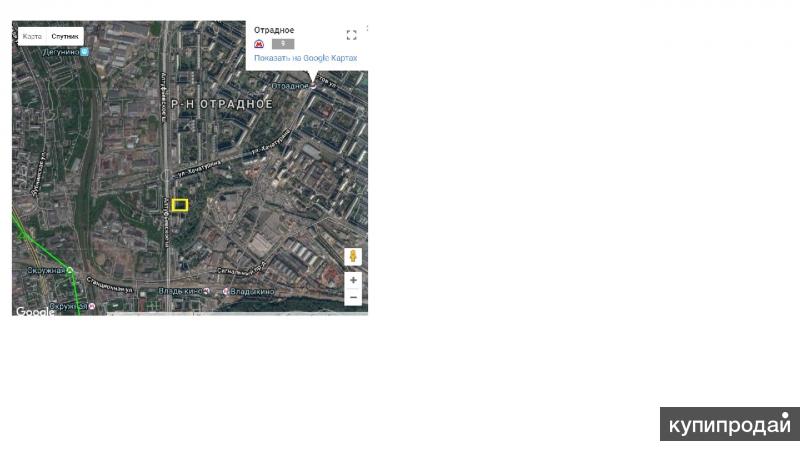Click the red metro icon under Отрадное
Image resolution: width=800 pixels, height=450 pixels.
(x=259, y=44)
